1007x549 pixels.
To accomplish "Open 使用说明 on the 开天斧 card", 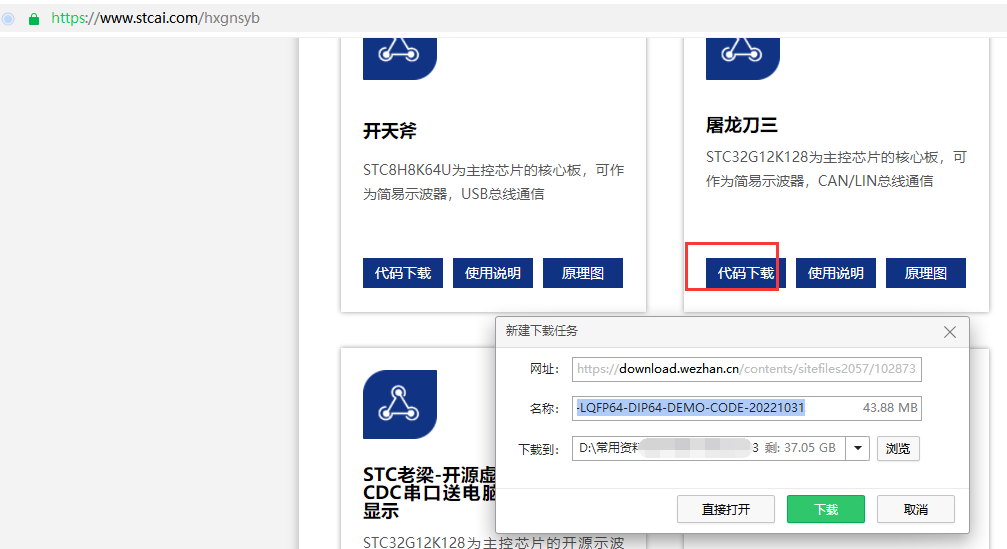I will tap(493, 273).
